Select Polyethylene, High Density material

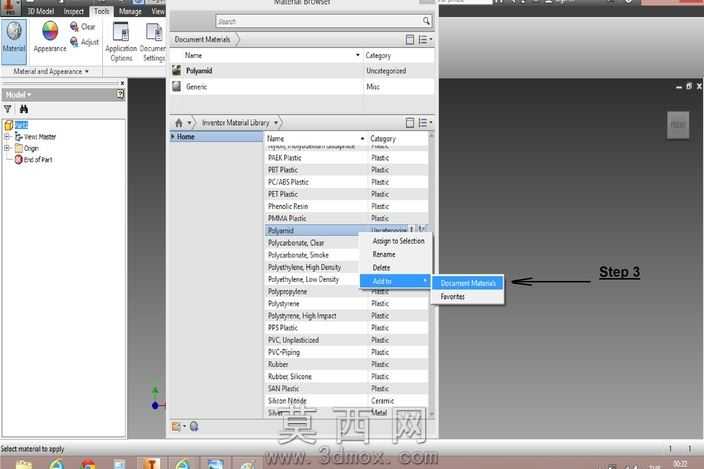312,267
